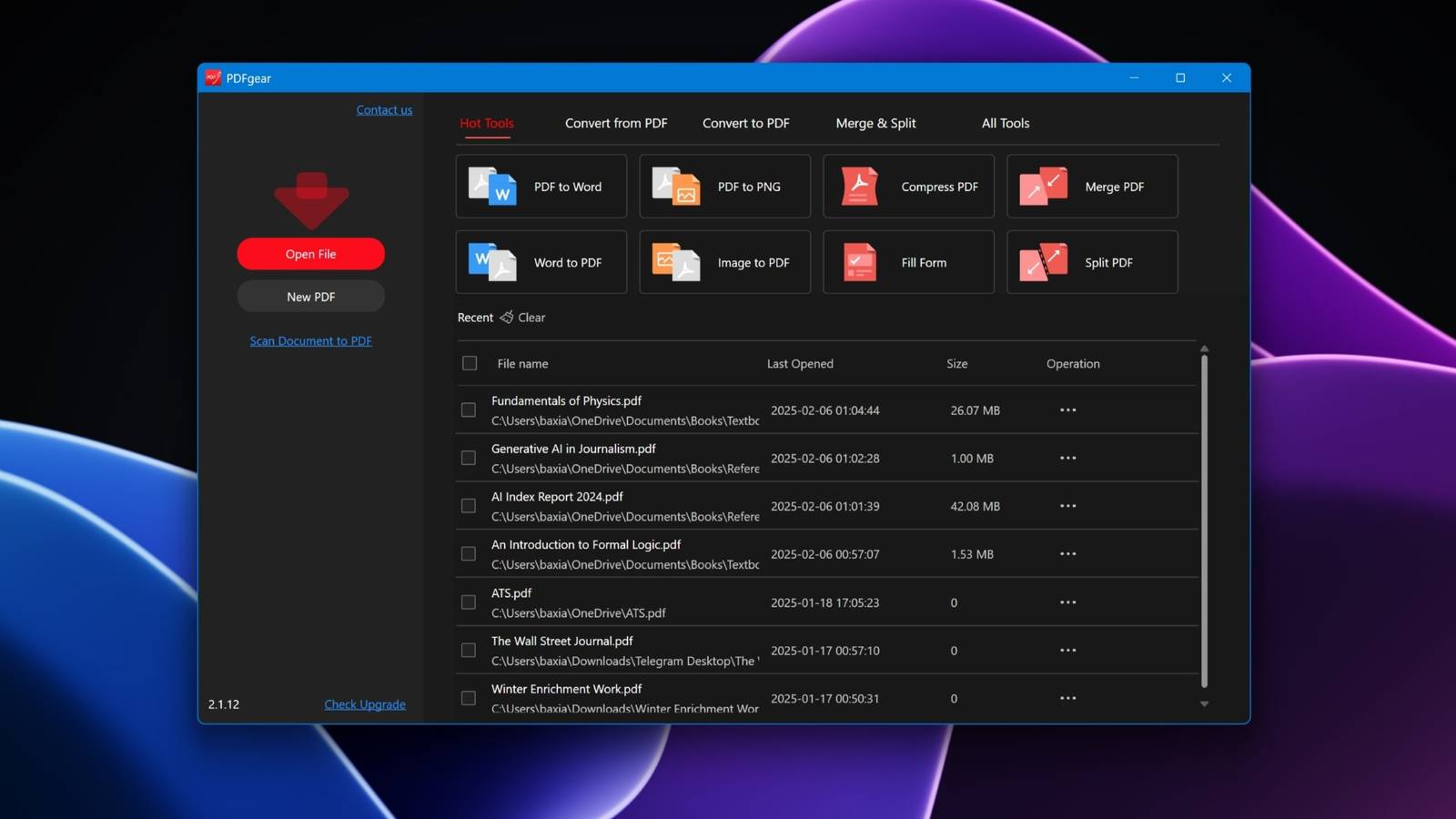Start the Merge PDF tool

1092,187
